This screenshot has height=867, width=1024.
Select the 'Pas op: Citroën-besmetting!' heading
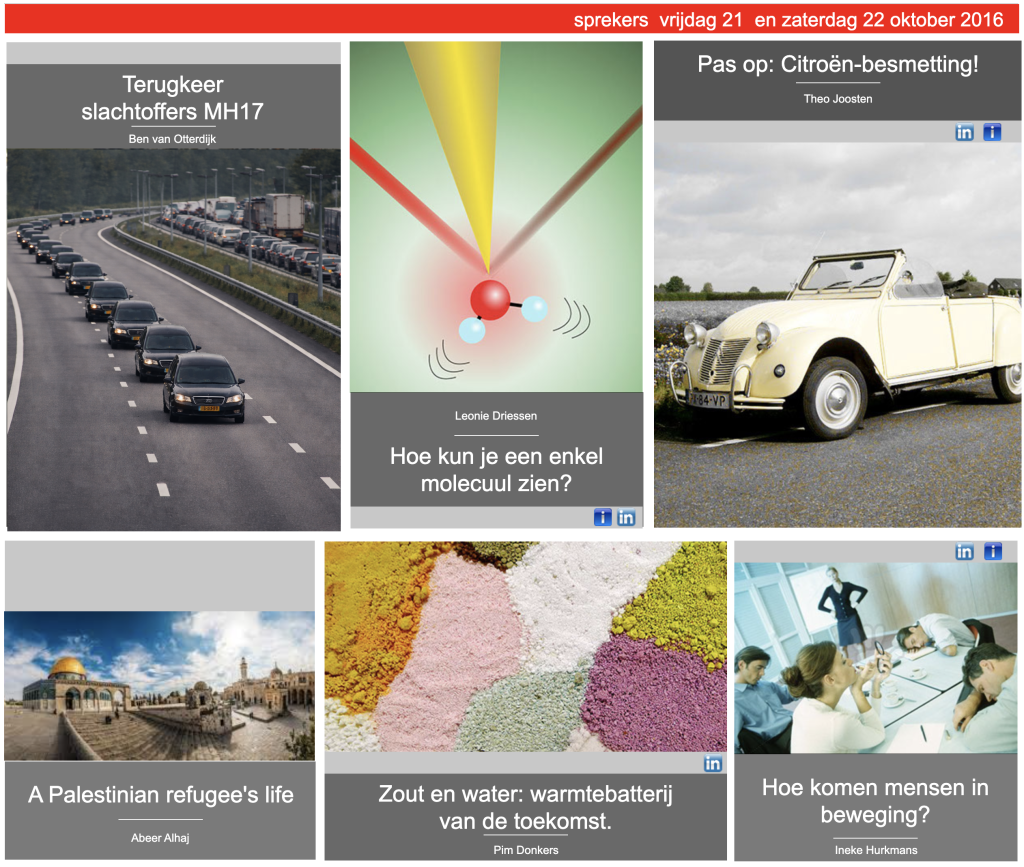(837, 65)
